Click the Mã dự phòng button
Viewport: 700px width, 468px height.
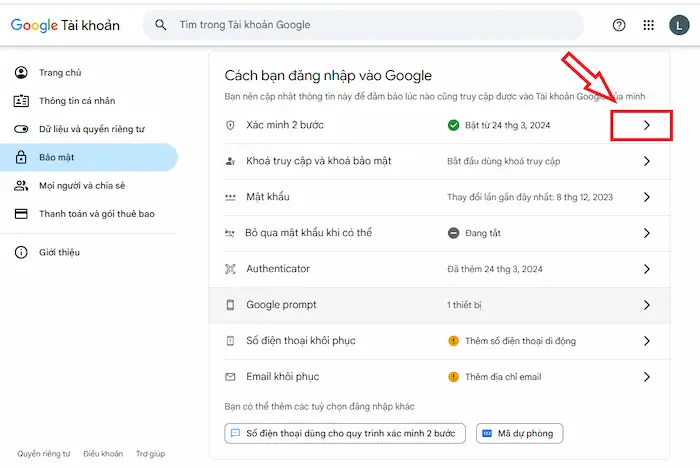(520, 433)
